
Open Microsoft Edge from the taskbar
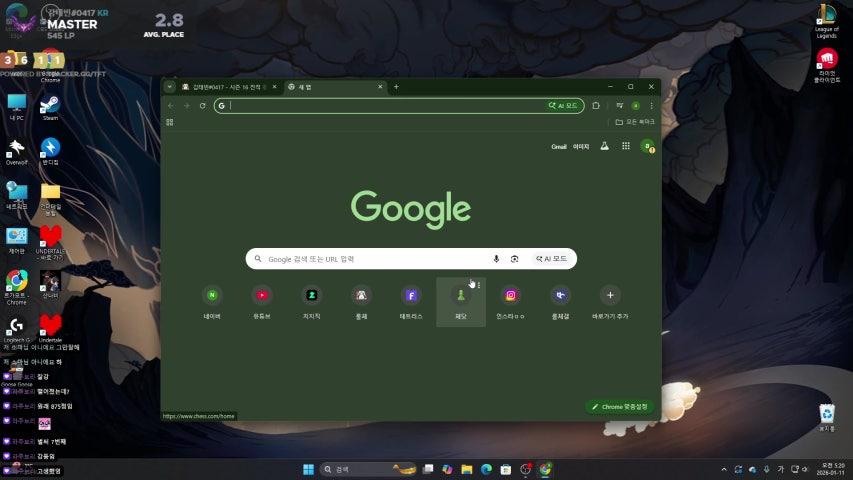tap(486, 469)
